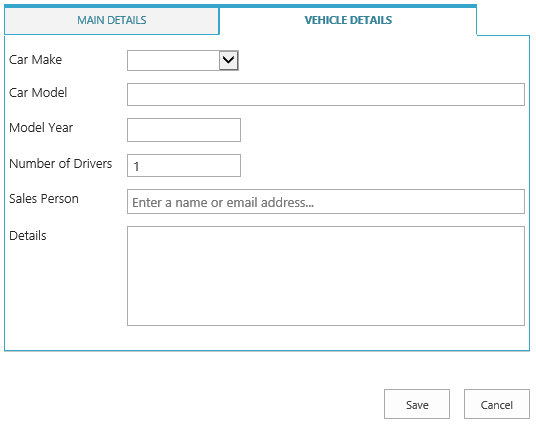Click the Number of Drivers label

coord(61,164)
